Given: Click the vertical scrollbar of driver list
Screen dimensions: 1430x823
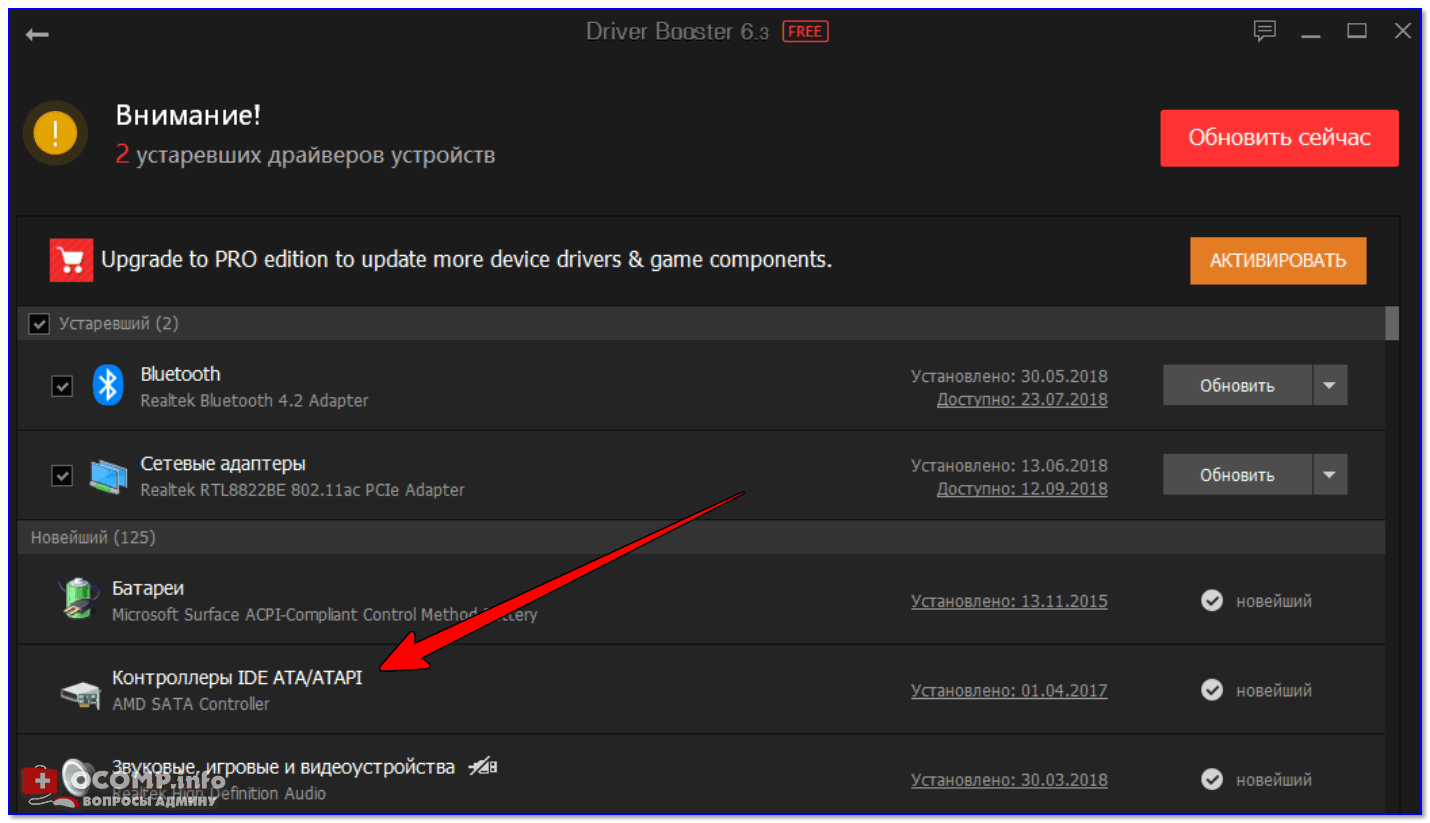Looking at the screenshot, I should (1392, 324).
